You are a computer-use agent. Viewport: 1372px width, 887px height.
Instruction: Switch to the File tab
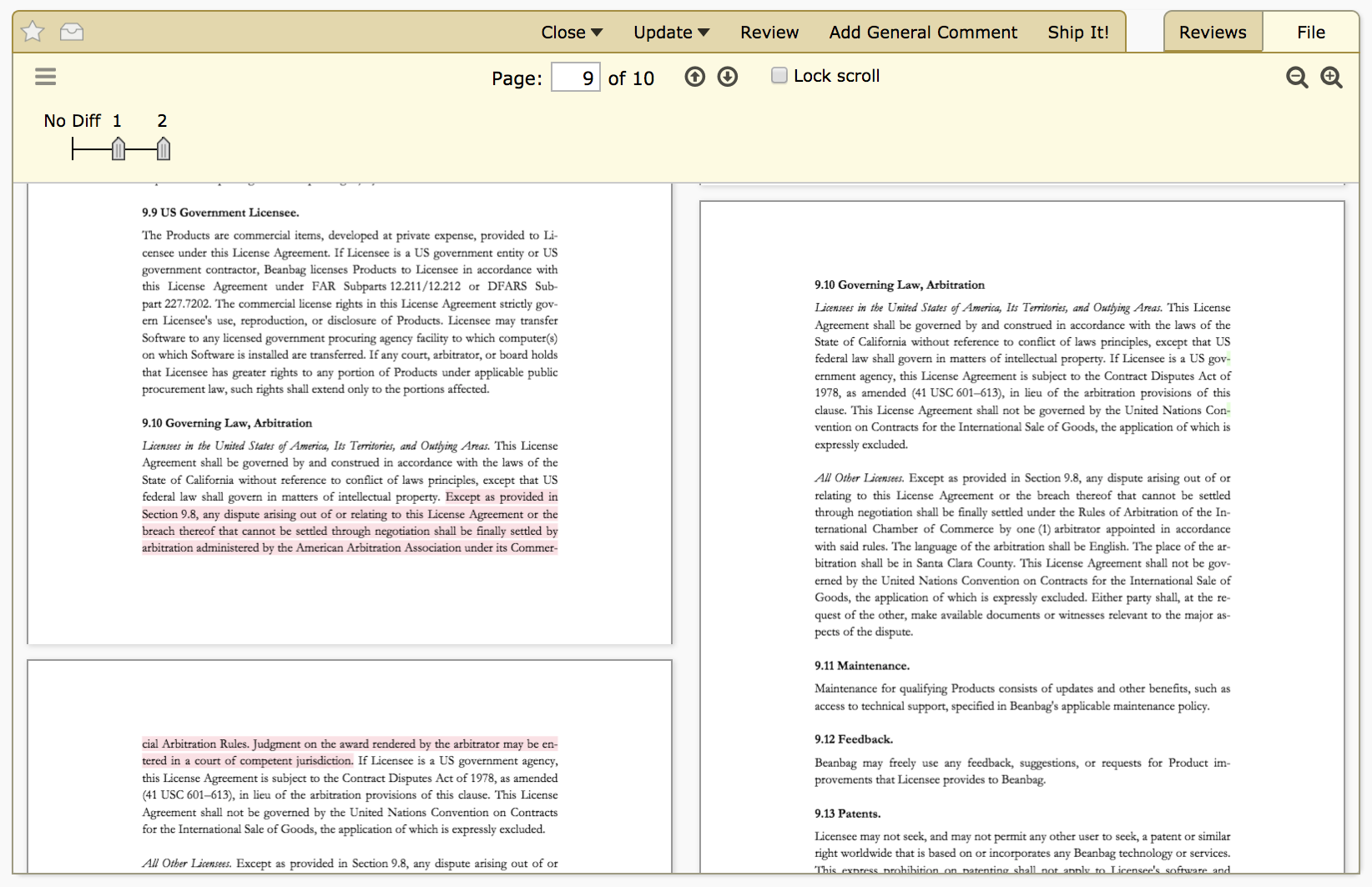pos(1310,31)
